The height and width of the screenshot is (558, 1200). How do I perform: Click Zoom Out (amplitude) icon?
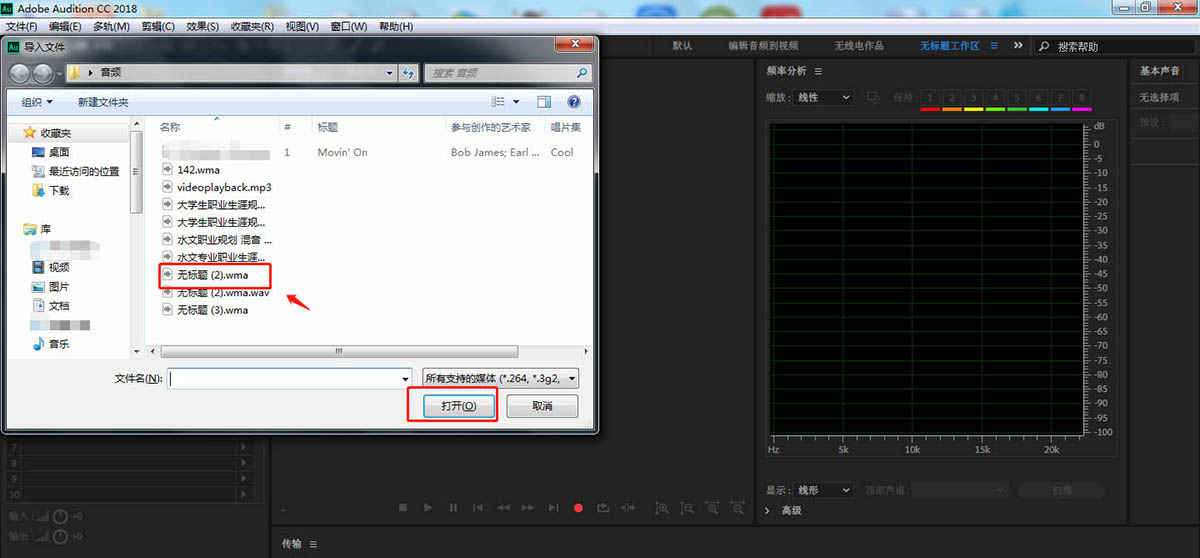coord(687,508)
